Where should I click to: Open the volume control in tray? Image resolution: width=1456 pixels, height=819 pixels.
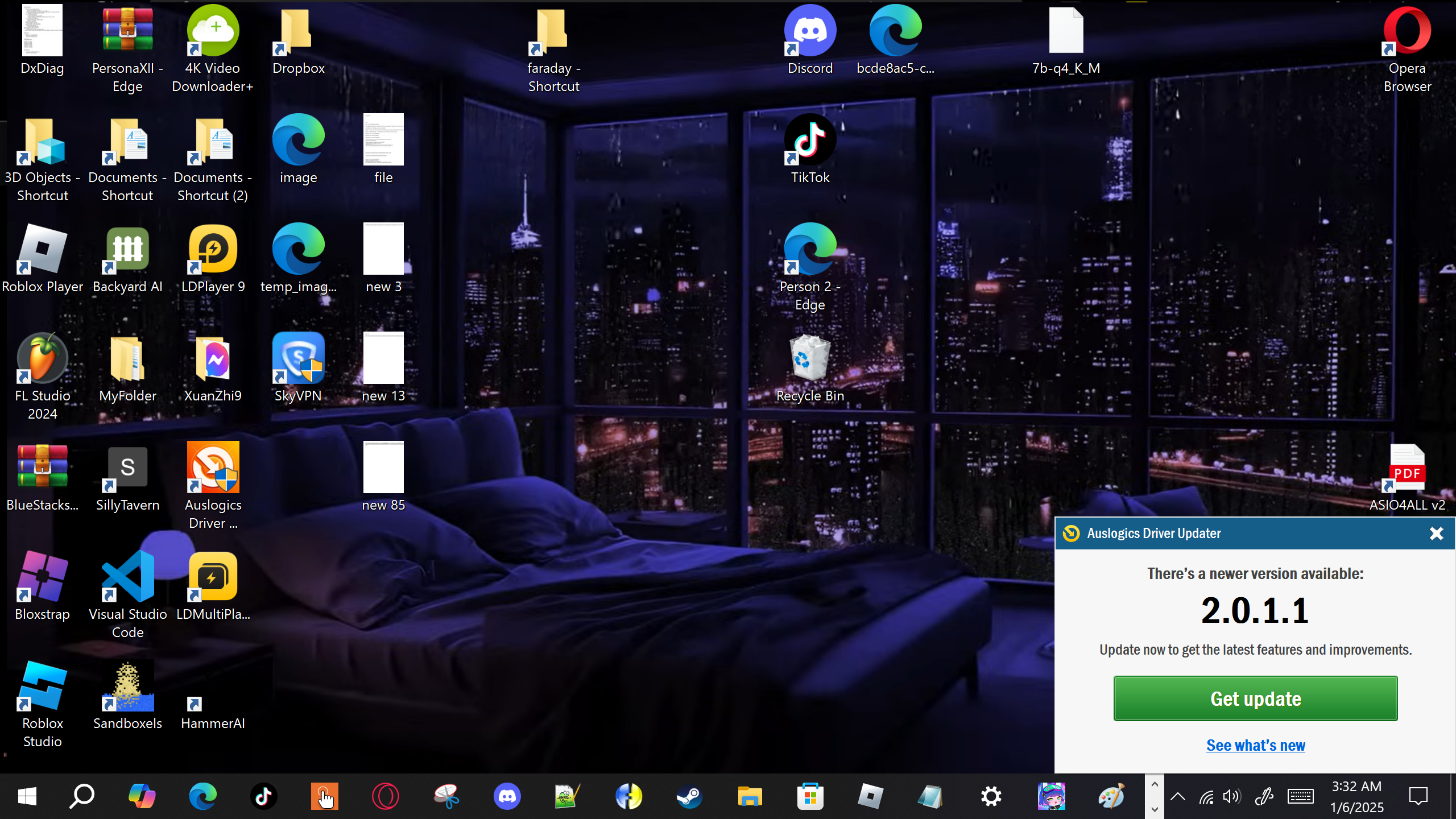(x=1231, y=796)
